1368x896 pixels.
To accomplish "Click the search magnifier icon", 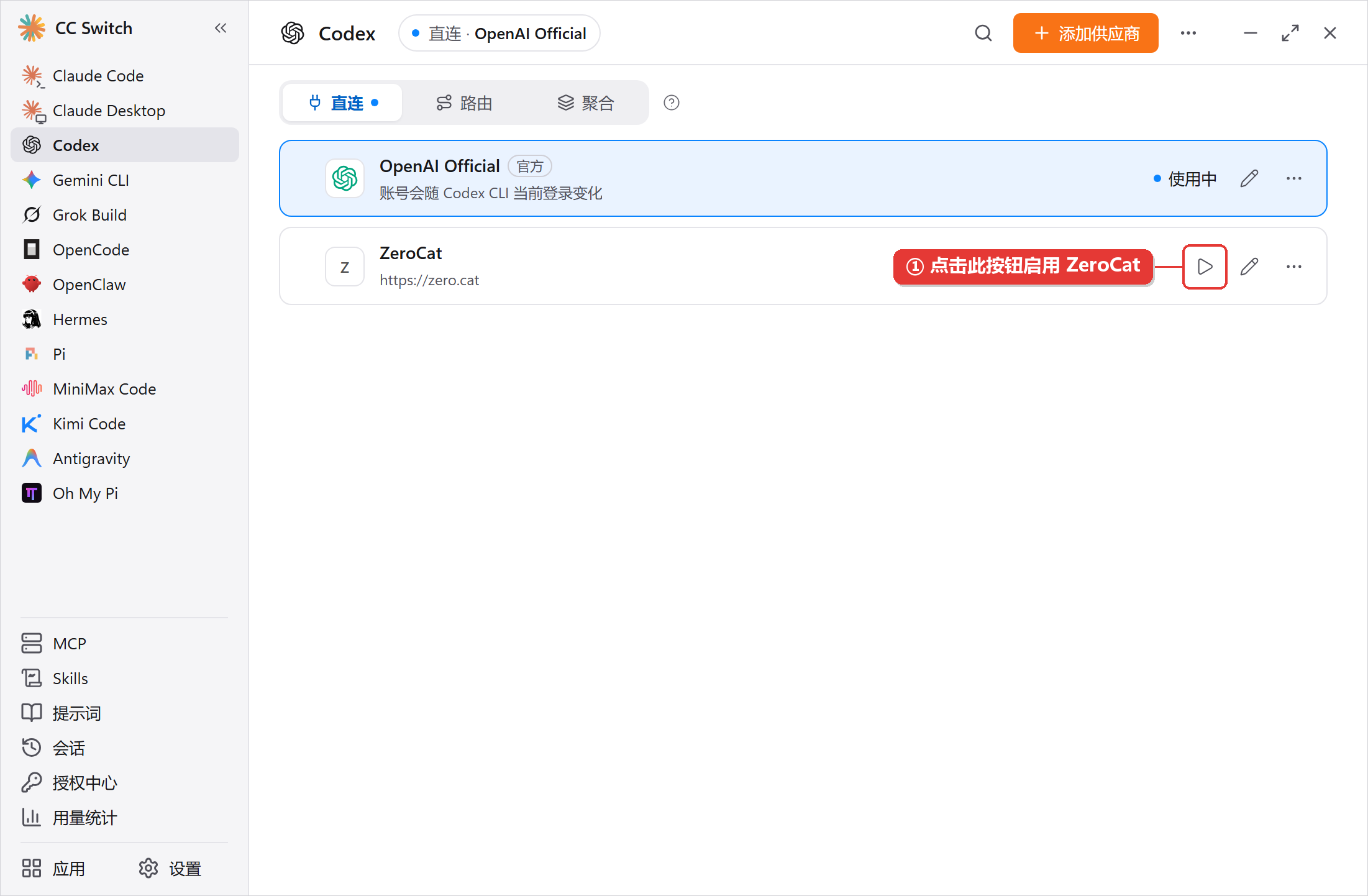I will click(x=983, y=33).
